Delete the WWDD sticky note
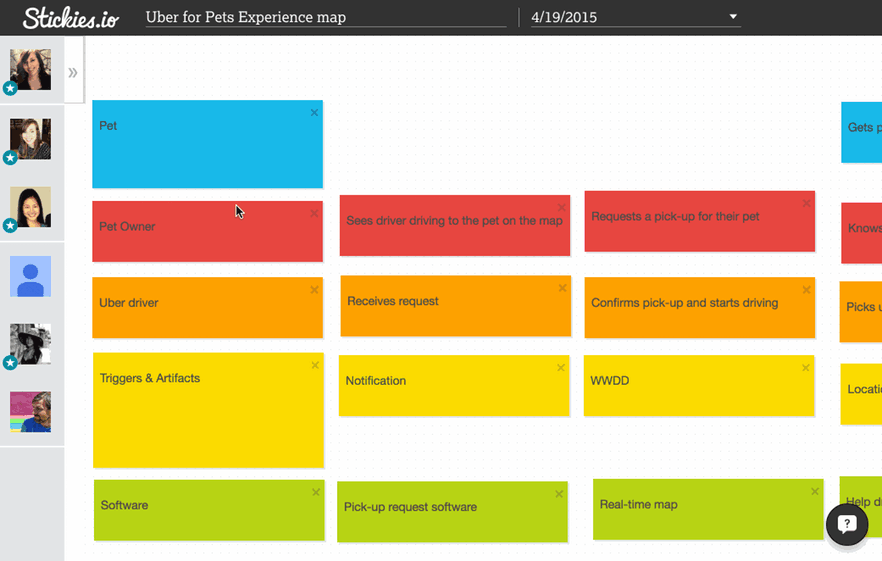The height and width of the screenshot is (561, 882). [x=806, y=368]
